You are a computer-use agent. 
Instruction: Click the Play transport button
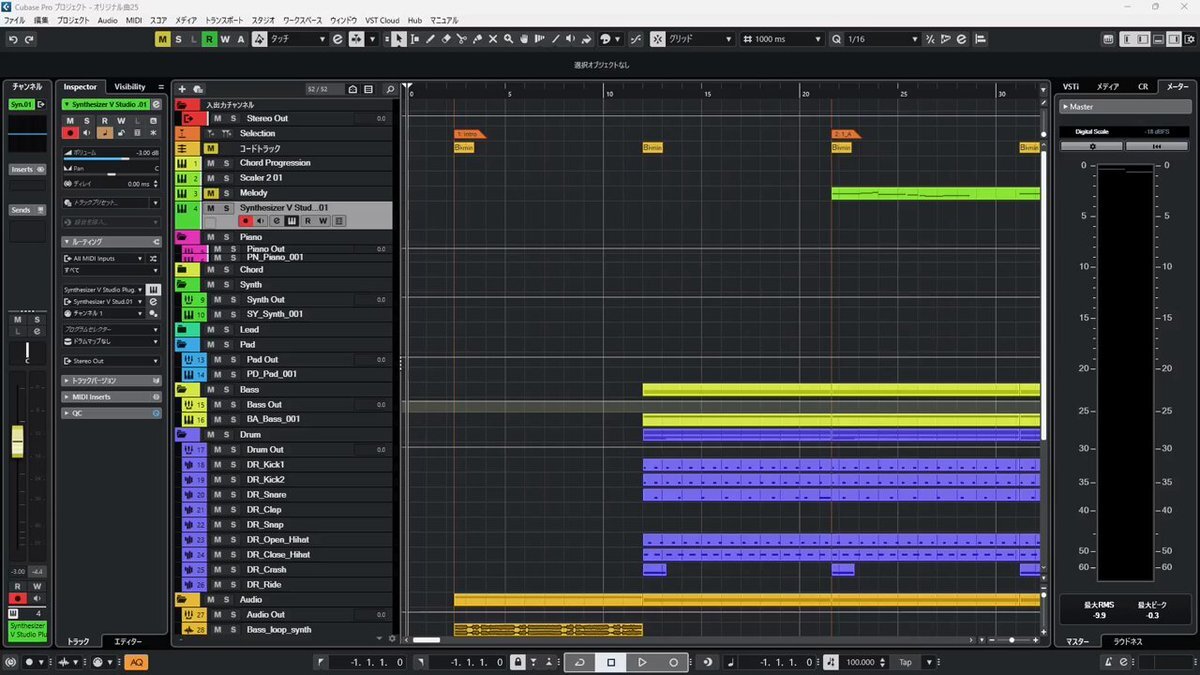point(642,662)
